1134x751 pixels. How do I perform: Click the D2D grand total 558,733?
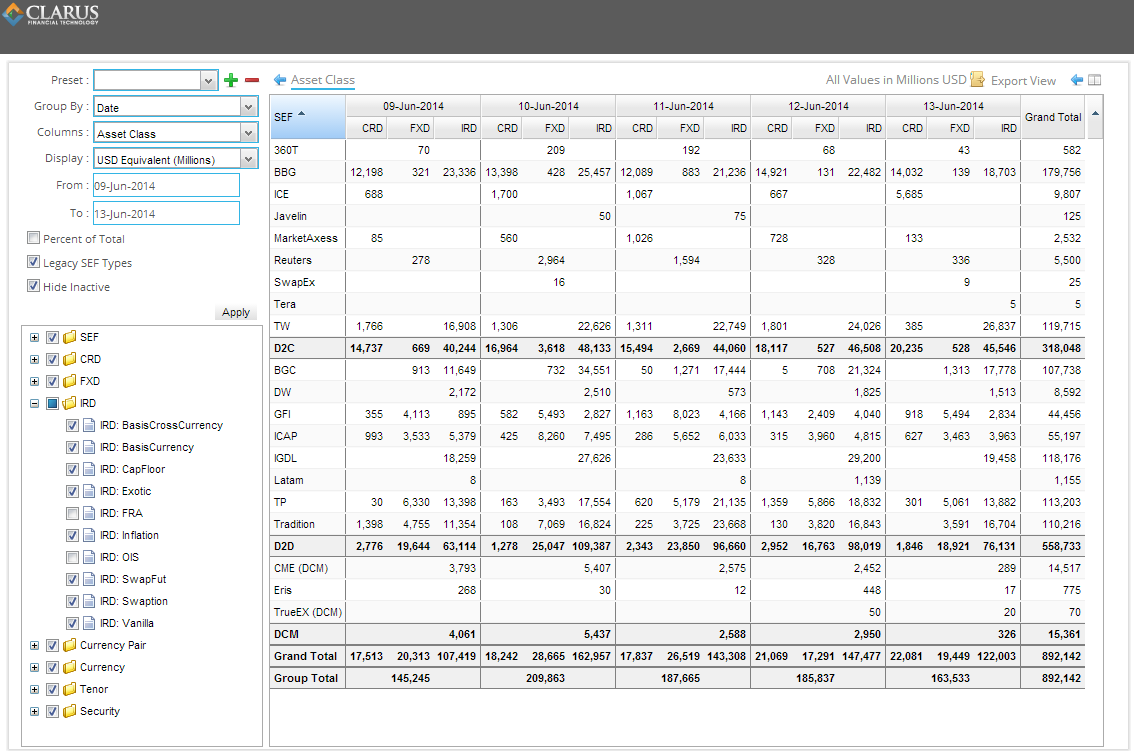1061,546
